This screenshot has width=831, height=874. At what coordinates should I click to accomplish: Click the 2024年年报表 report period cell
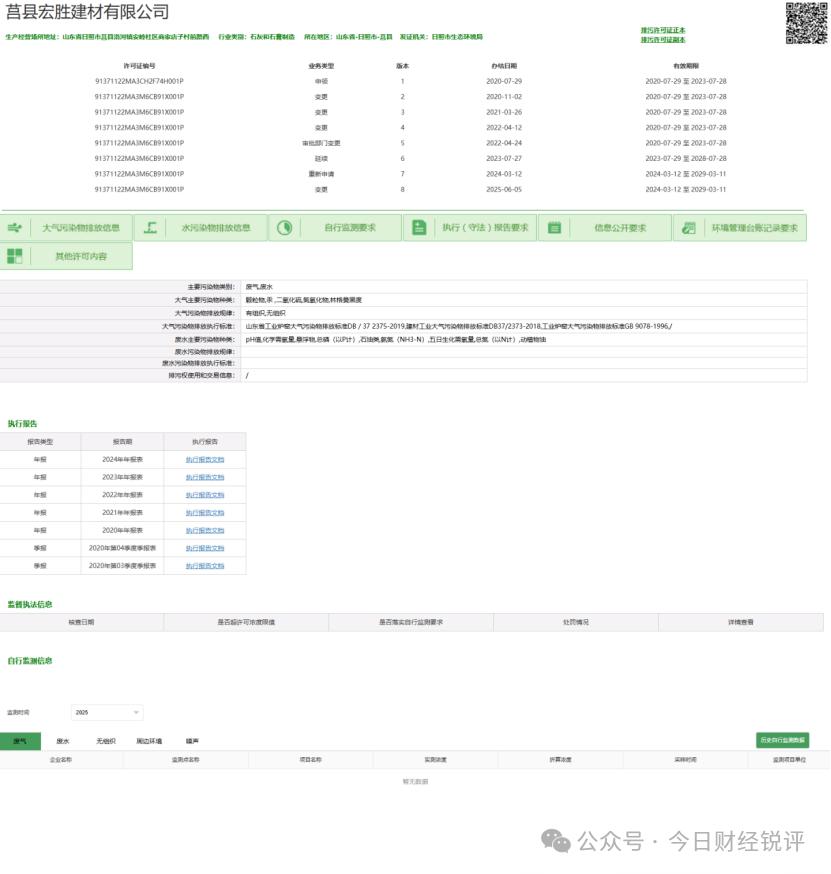click(123, 459)
